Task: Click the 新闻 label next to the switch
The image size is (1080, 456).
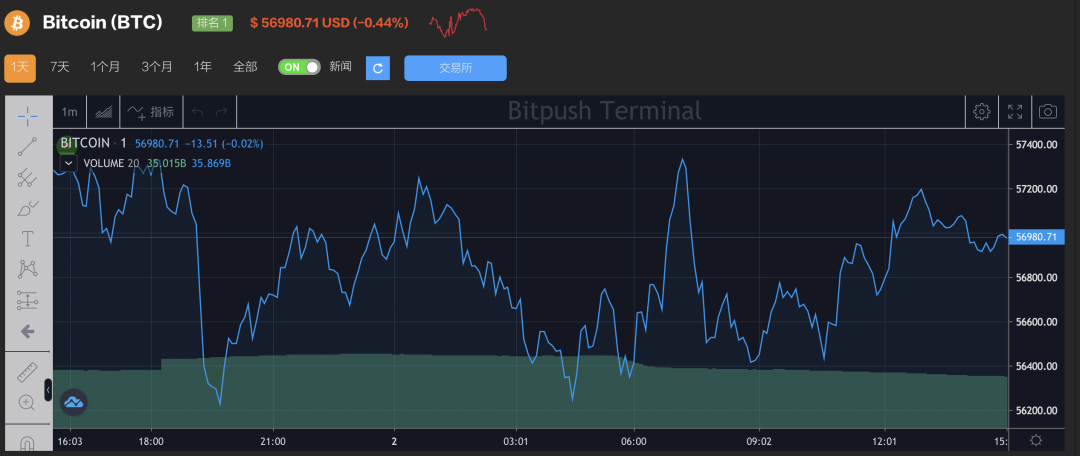Action: pos(340,67)
